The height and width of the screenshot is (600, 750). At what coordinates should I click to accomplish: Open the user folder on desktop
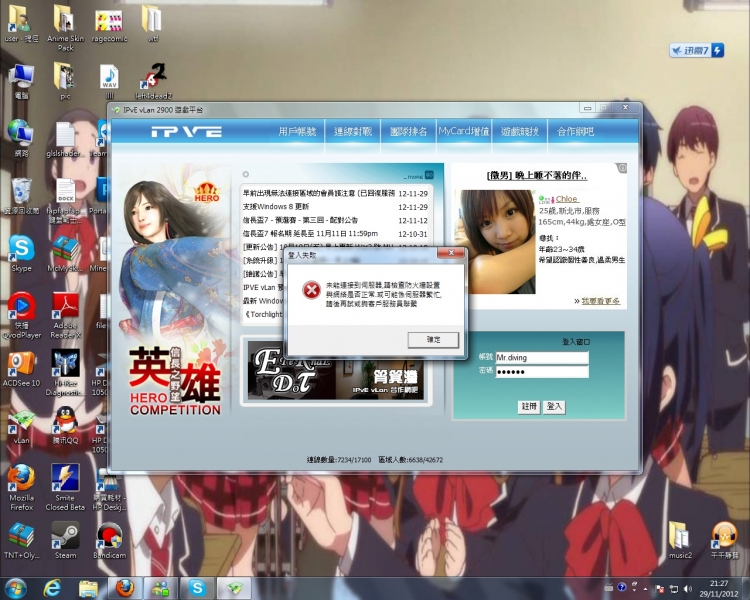point(22,24)
